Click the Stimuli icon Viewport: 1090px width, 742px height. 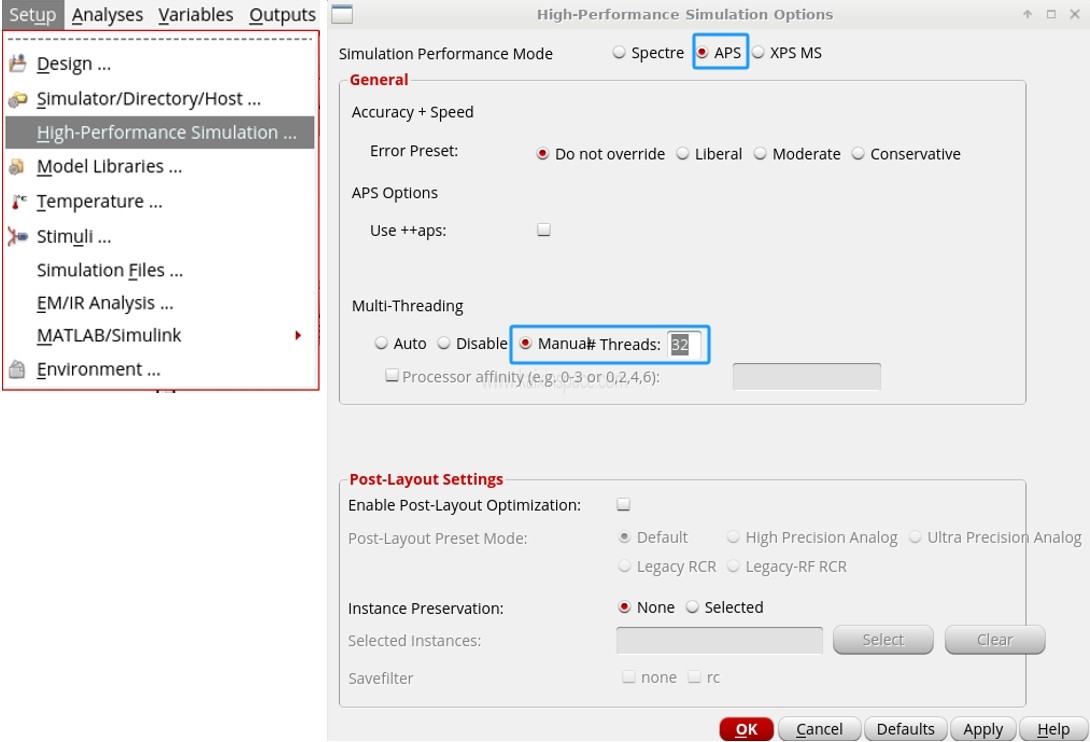coord(17,237)
